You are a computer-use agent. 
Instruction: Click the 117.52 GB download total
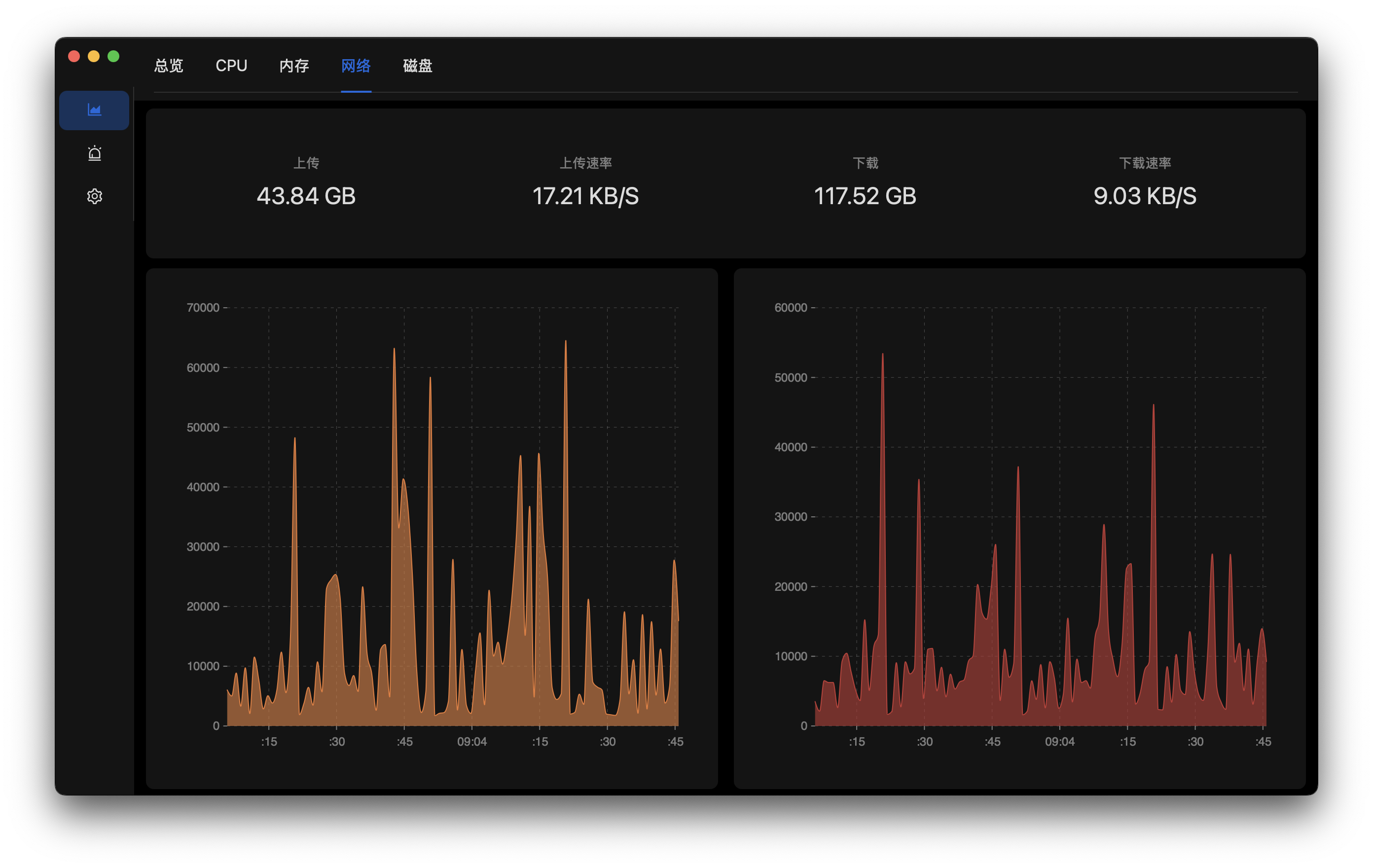[x=865, y=196]
